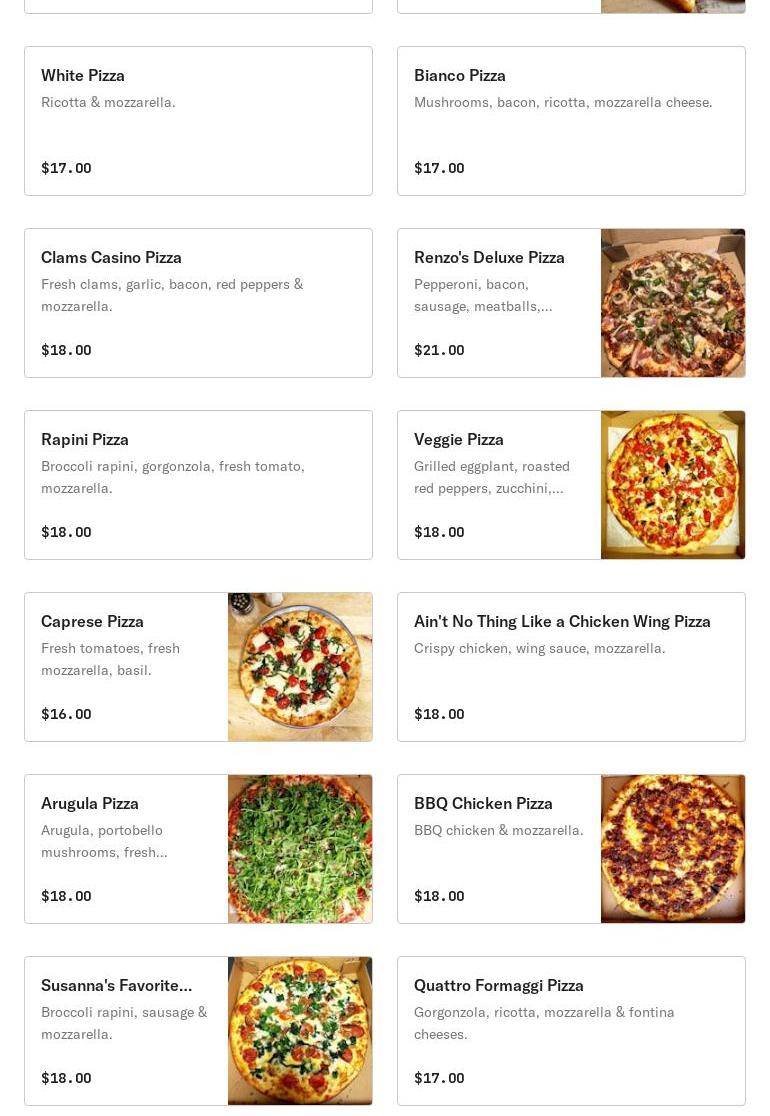Viewport: 770px width, 1116px height.
Task: Select the Quattro Formaggi Pizza card
Action: click(x=571, y=1031)
